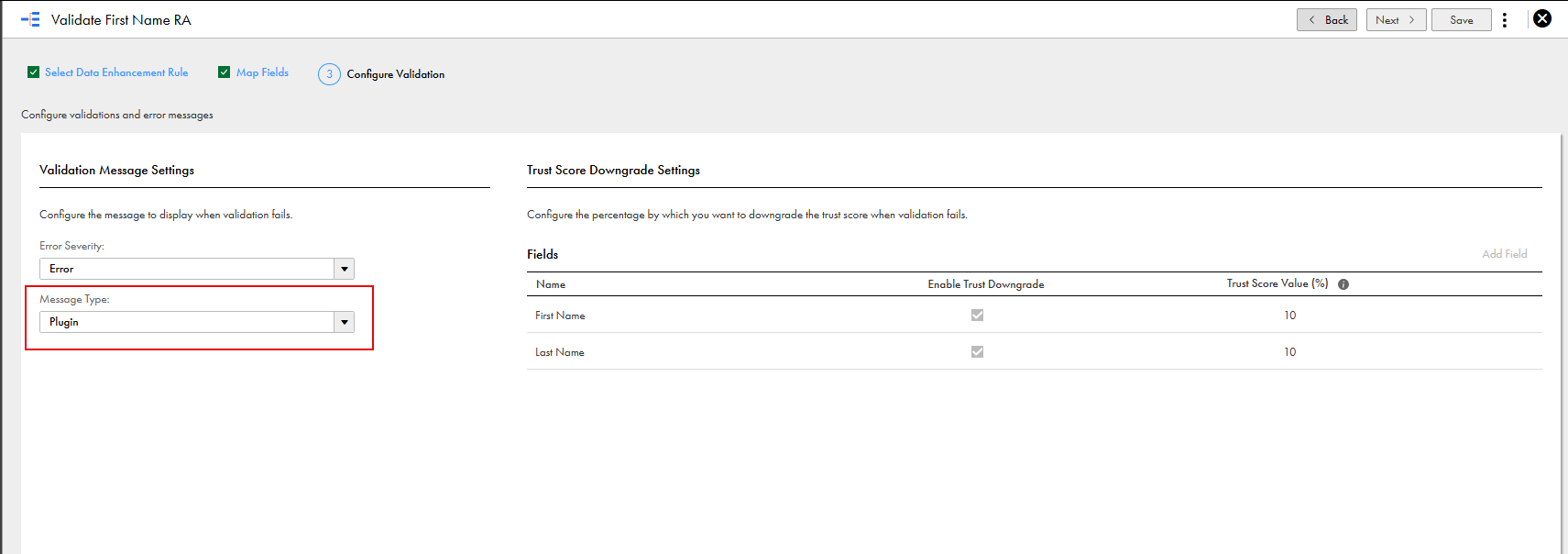Open the Error Severity dropdown

click(x=196, y=269)
